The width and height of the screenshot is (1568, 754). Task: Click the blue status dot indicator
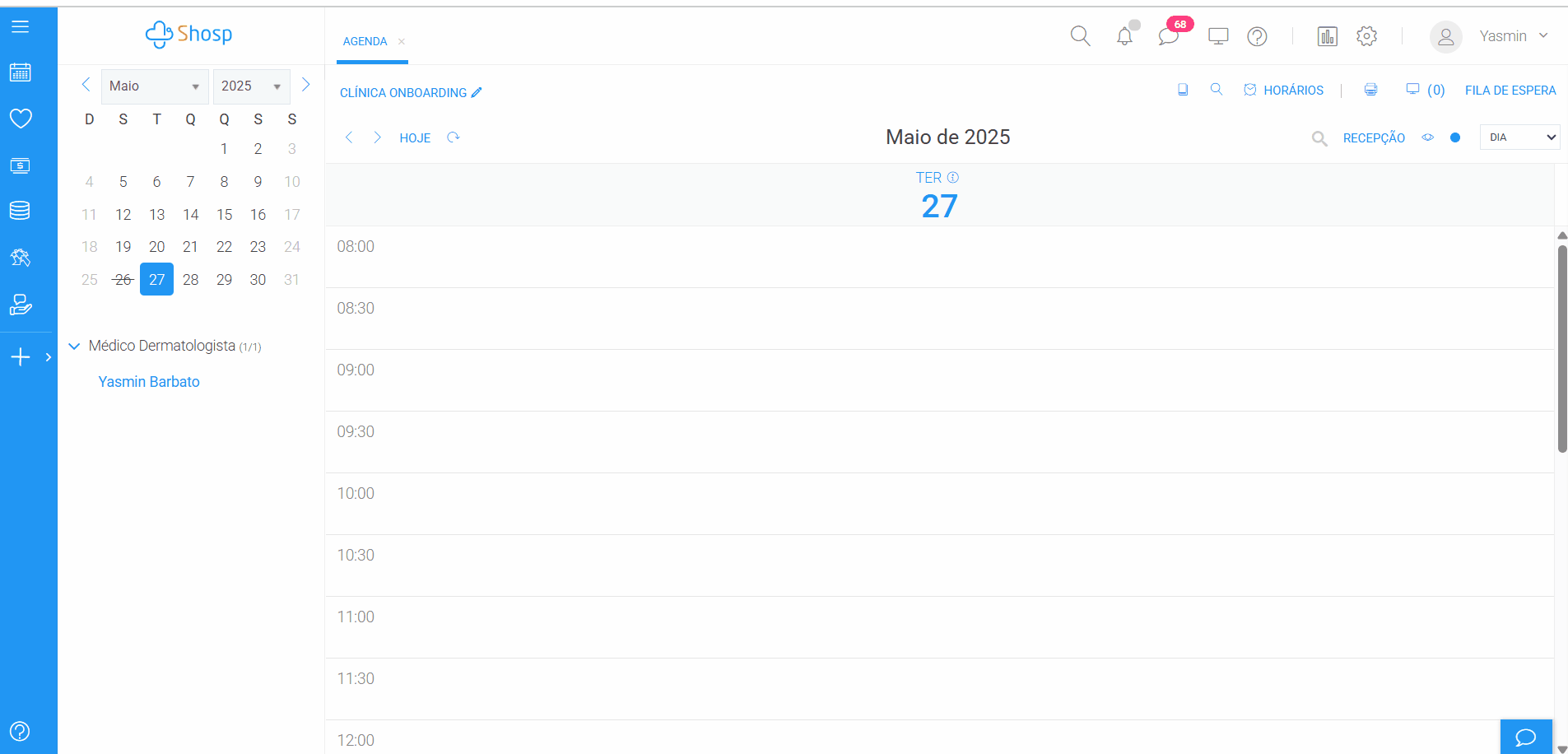tap(1455, 137)
